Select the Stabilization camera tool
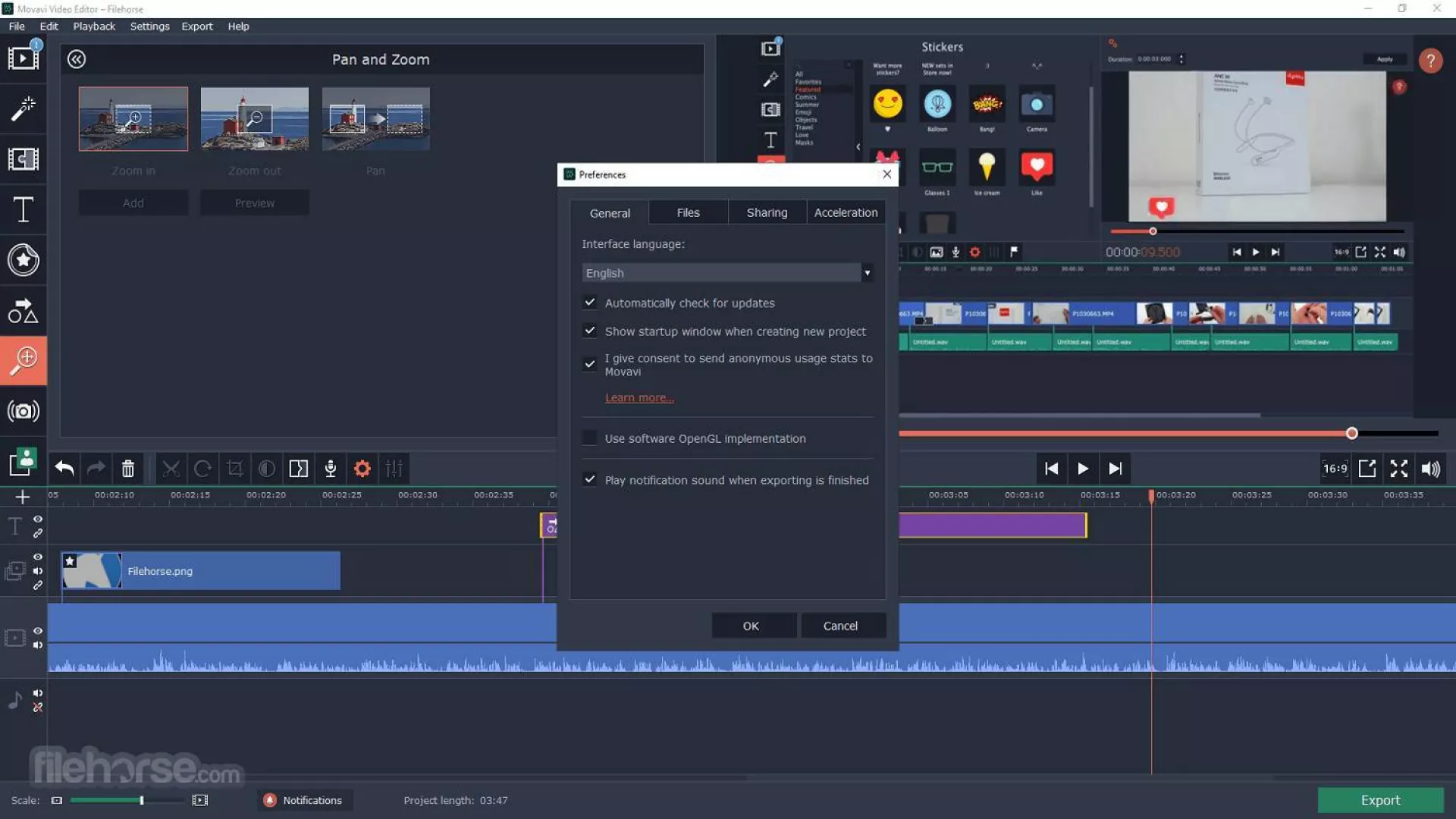This screenshot has width=1456, height=819. [23, 411]
